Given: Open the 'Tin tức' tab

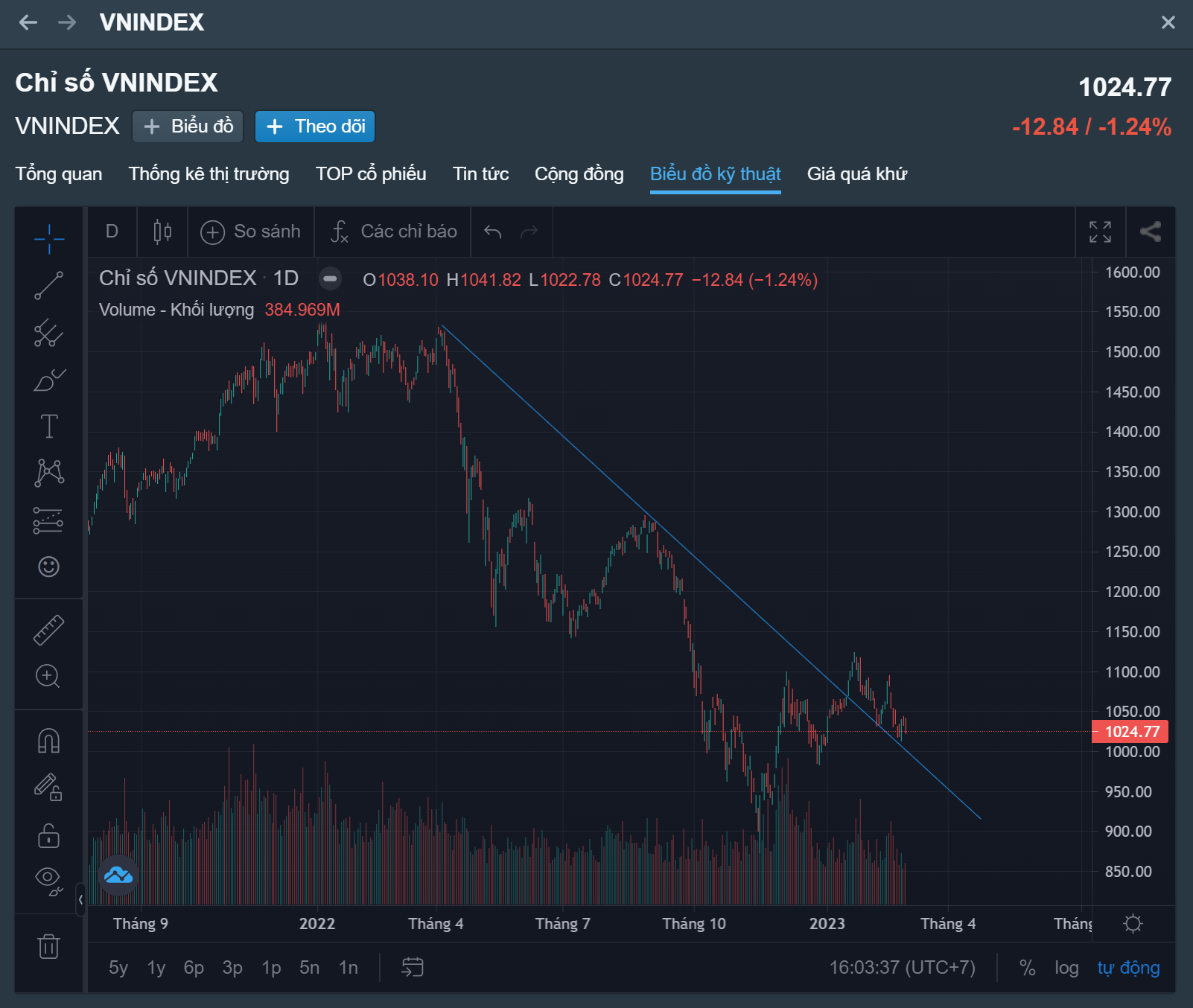Looking at the screenshot, I should (480, 174).
